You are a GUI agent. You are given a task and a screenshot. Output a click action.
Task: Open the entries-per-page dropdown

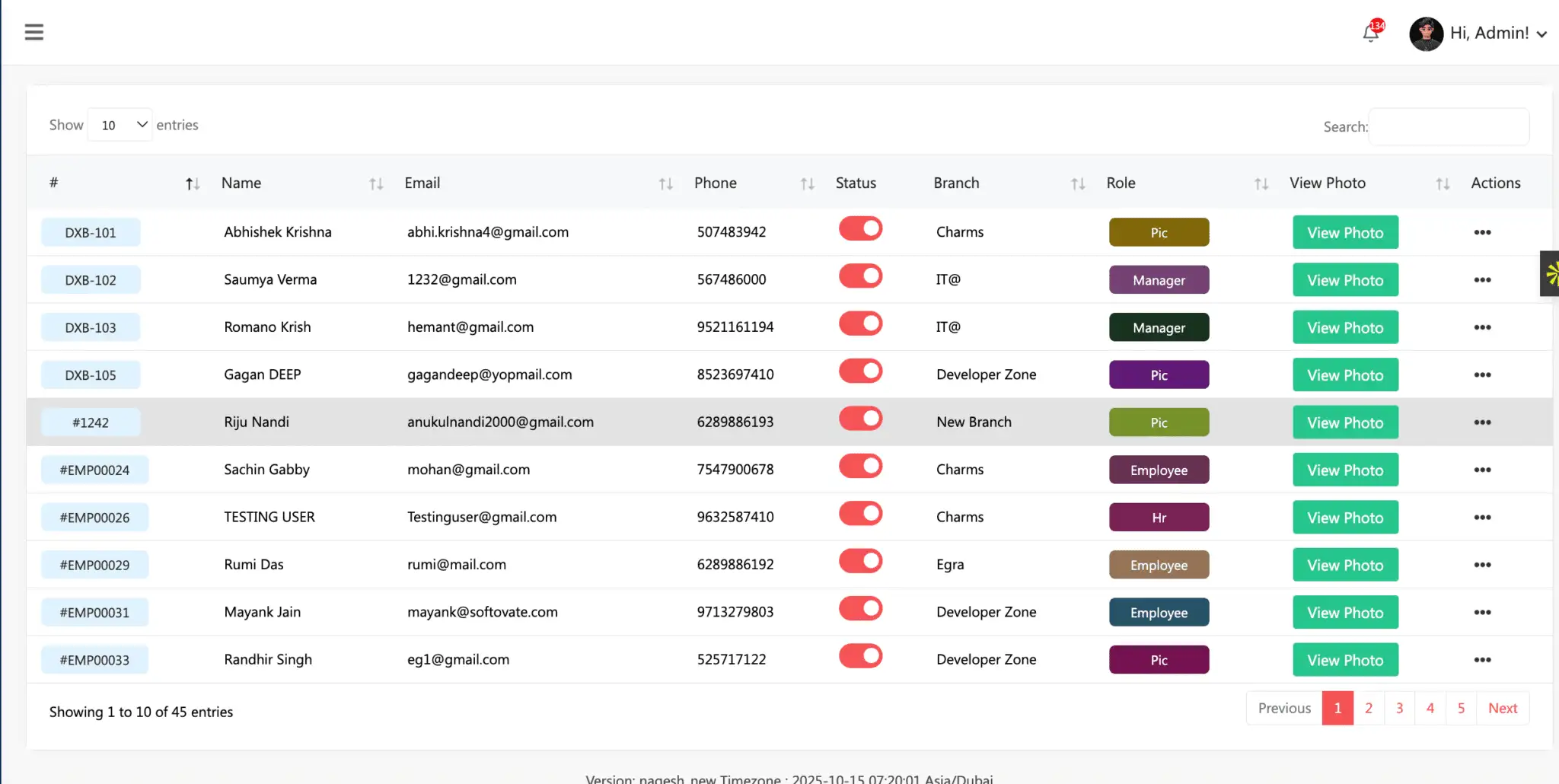coord(120,125)
